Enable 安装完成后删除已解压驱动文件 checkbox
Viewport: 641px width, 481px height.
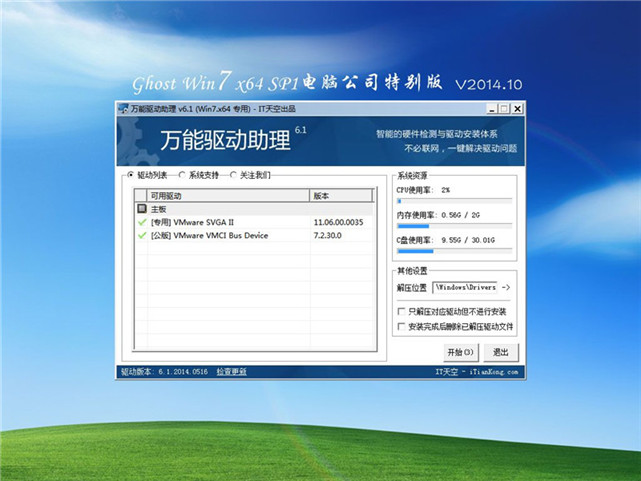pyautogui.click(x=401, y=326)
